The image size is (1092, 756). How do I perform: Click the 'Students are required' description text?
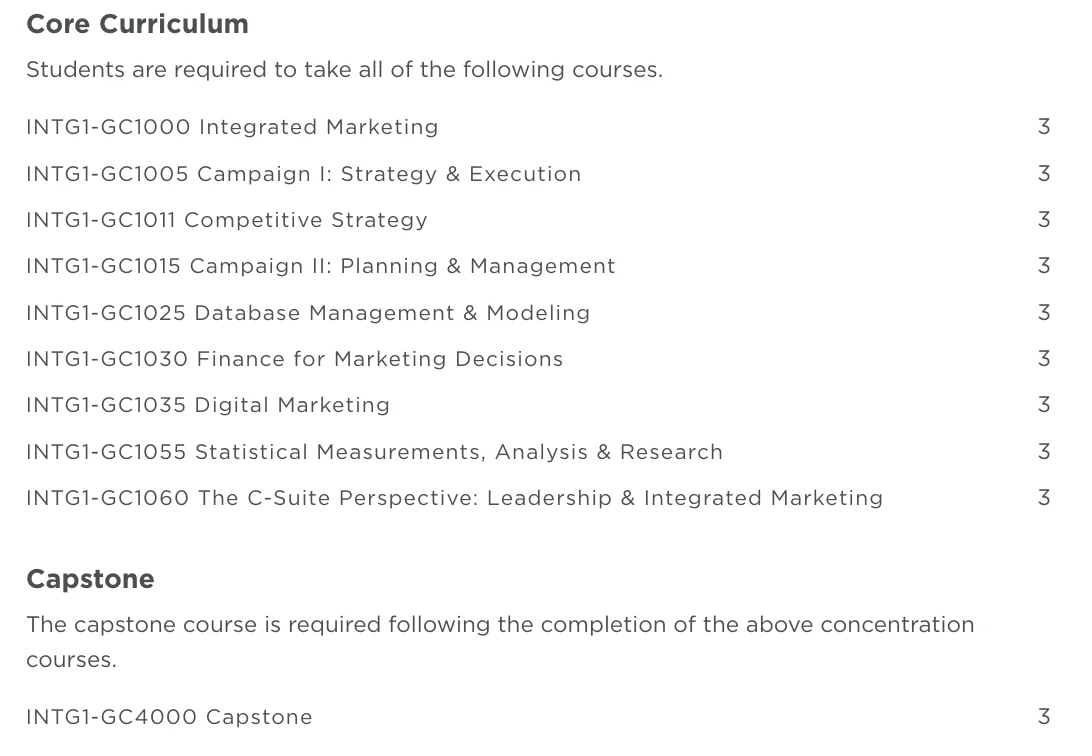pos(344,70)
